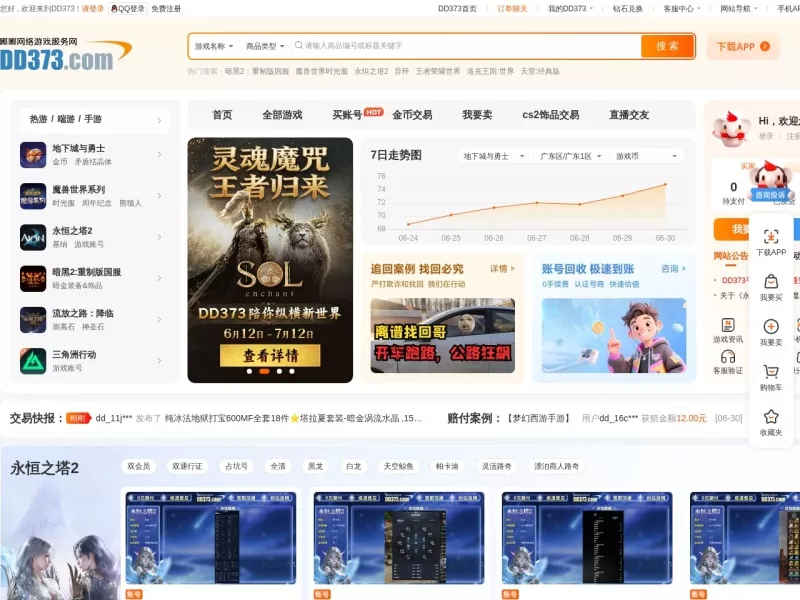The width and height of the screenshot is (800, 600).
Task: Open the 流放之路:降临 game icon
Action: pyautogui.click(x=33, y=320)
